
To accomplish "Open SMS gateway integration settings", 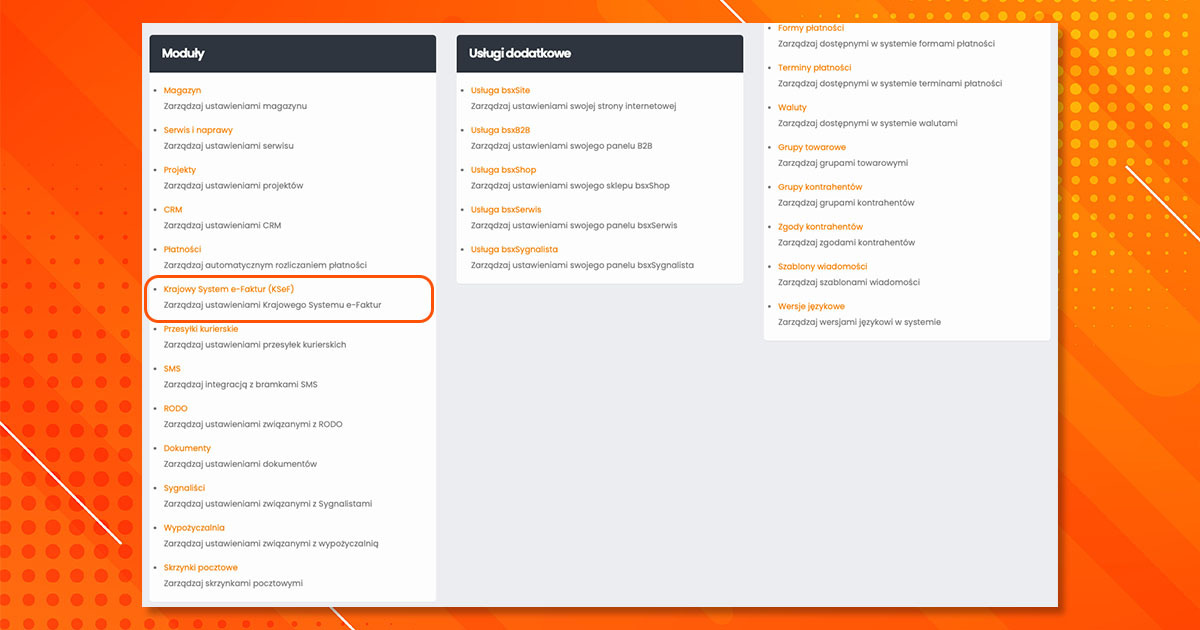I will [x=172, y=369].
